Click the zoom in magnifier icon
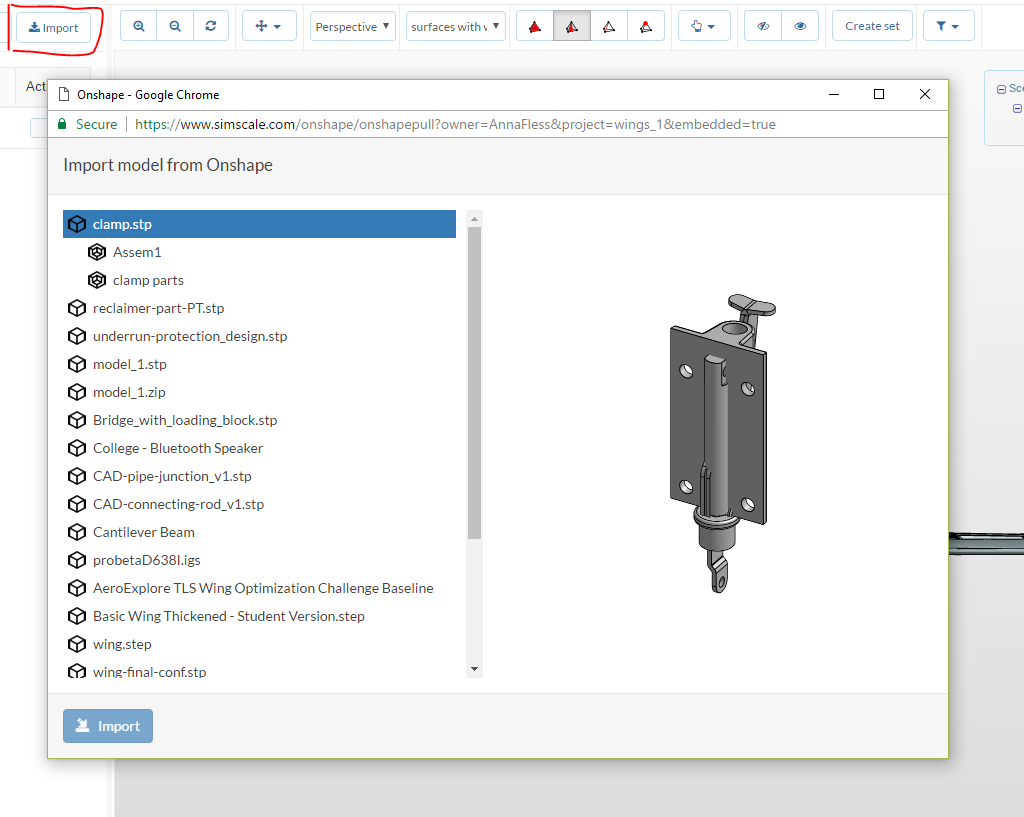This screenshot has width=1024, height=817. (x=138, y=27)
